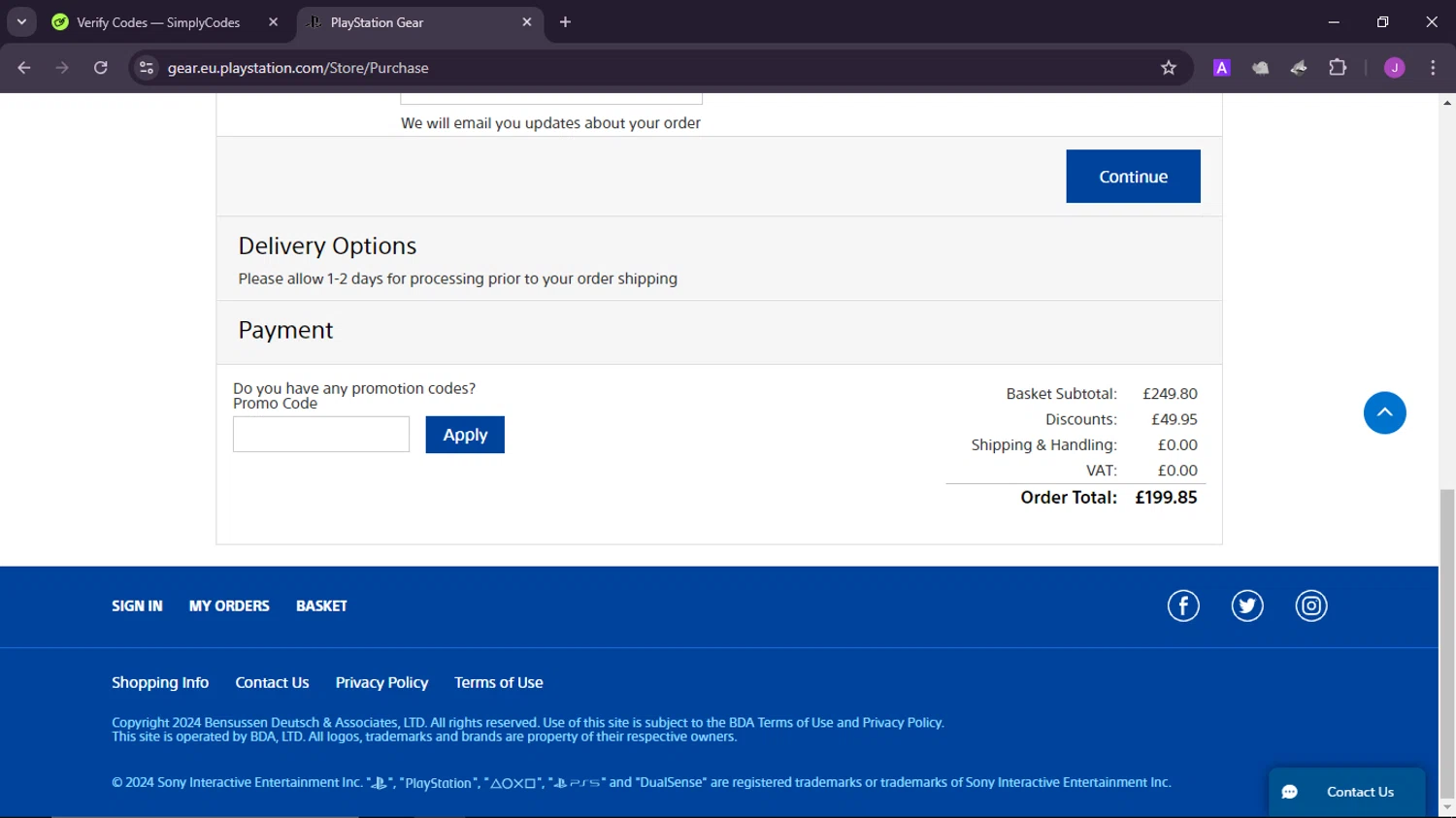Click the Continue button
Screen dimensions: 1456x818
click(x=1133, y=177)
